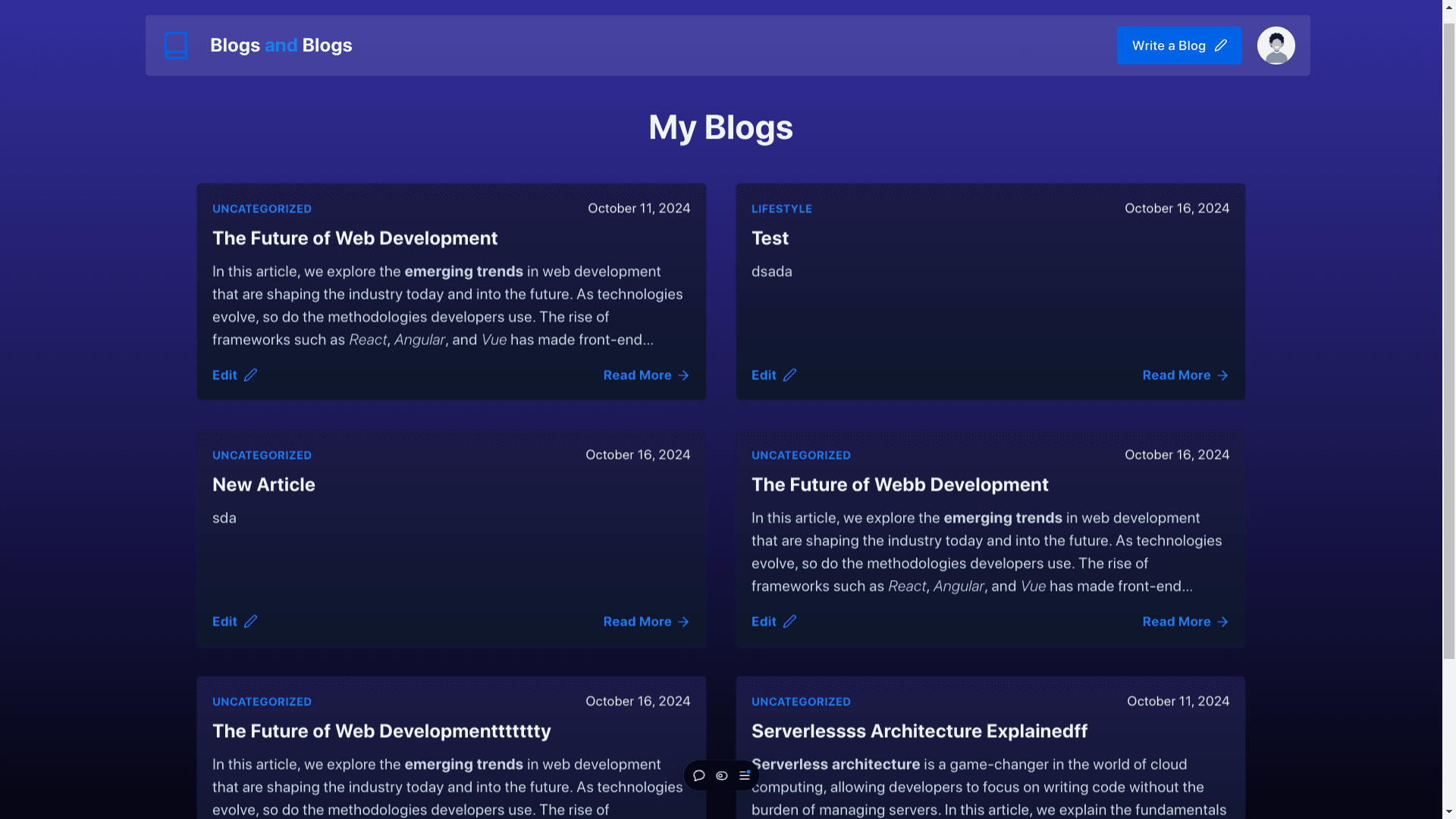This screenshot has height=819, width=1456.
Task: Click the Blogs and Blogs site title
Action: click(281, 45)
